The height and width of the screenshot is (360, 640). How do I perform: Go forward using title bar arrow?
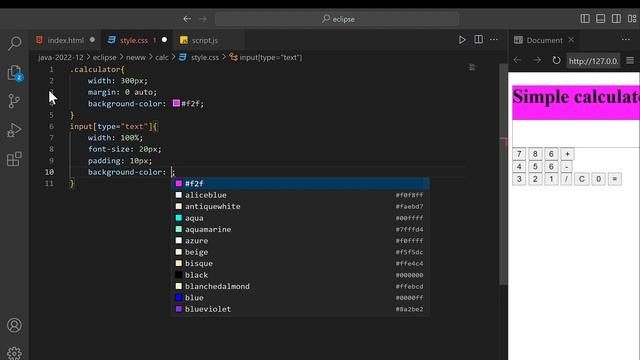tap(203, 19)
